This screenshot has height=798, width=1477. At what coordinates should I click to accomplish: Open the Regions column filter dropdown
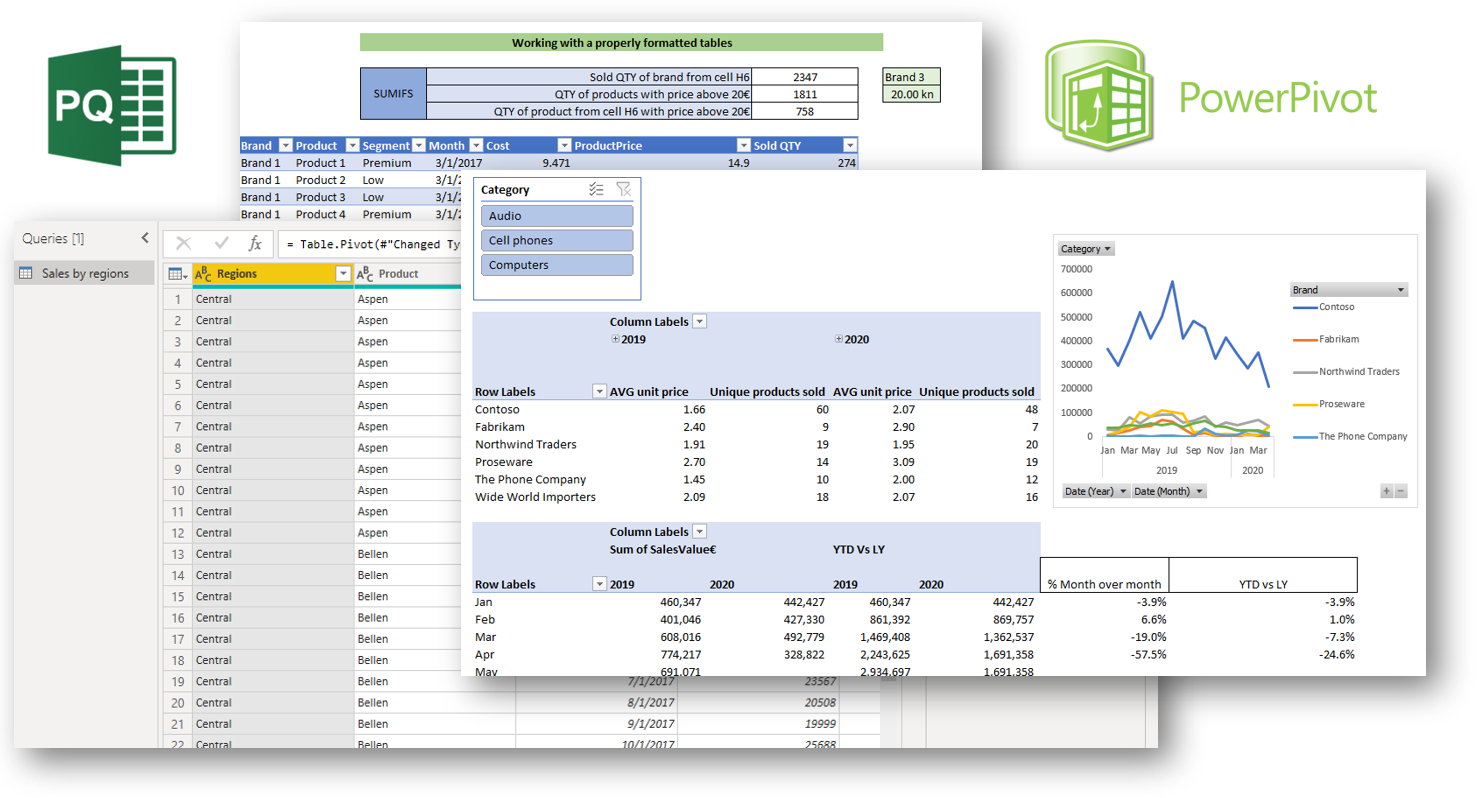point(343,274)
